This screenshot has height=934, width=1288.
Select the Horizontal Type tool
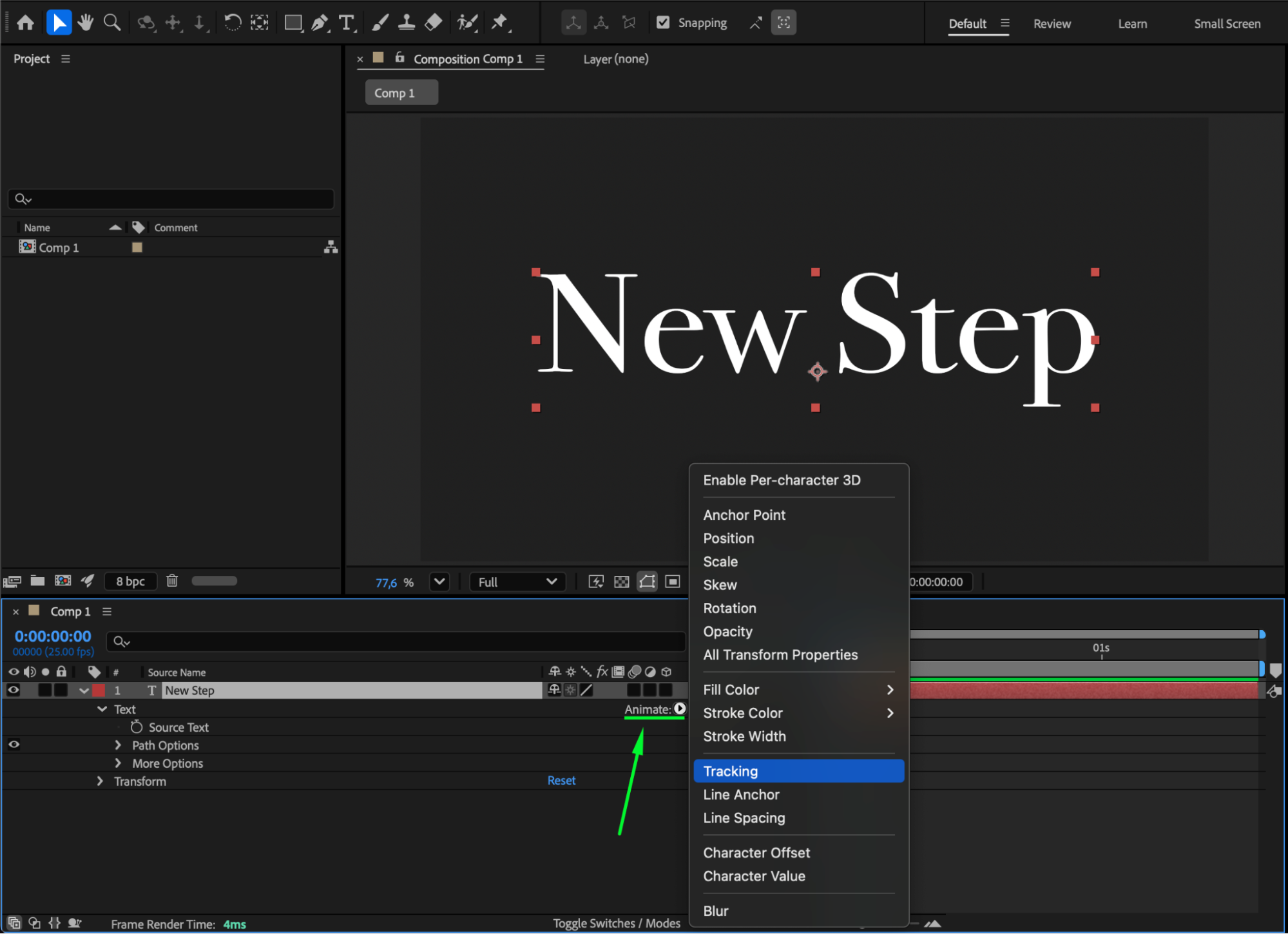[347, 23]
